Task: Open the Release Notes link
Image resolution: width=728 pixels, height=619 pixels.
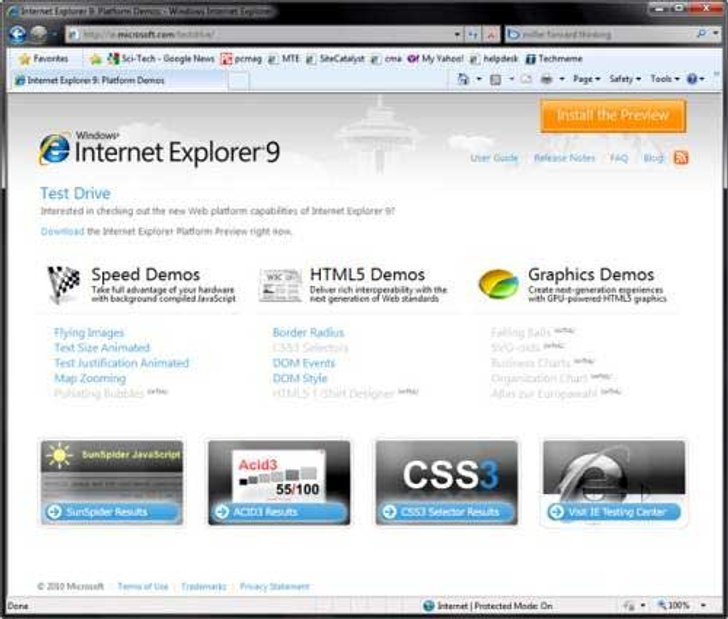Action: pyautogui.click(x=564, y=158)
